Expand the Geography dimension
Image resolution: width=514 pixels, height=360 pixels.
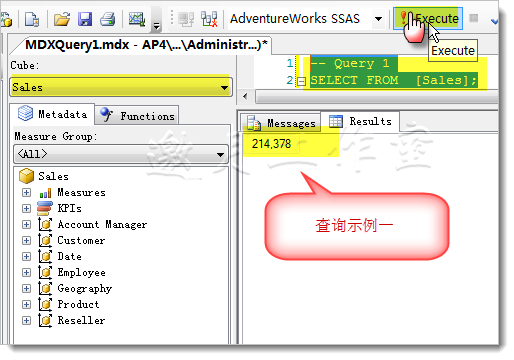[x=26, y=288]
